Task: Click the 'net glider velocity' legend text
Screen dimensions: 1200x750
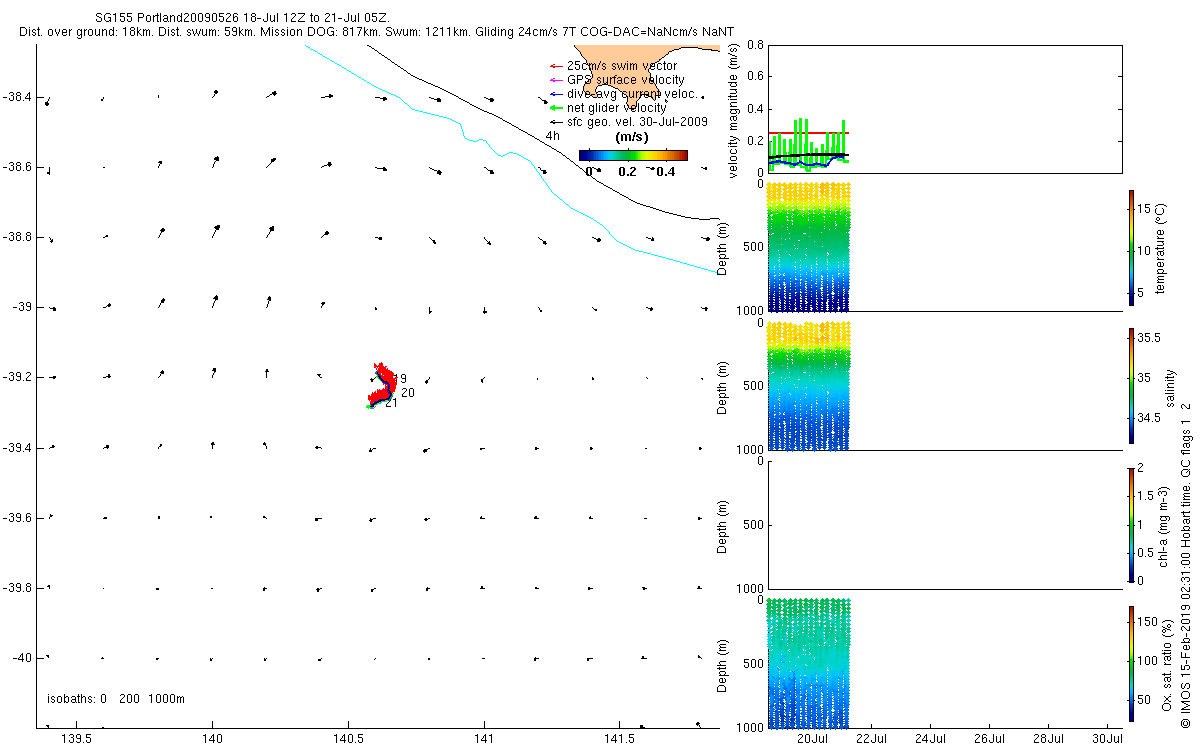Action: 617,107
